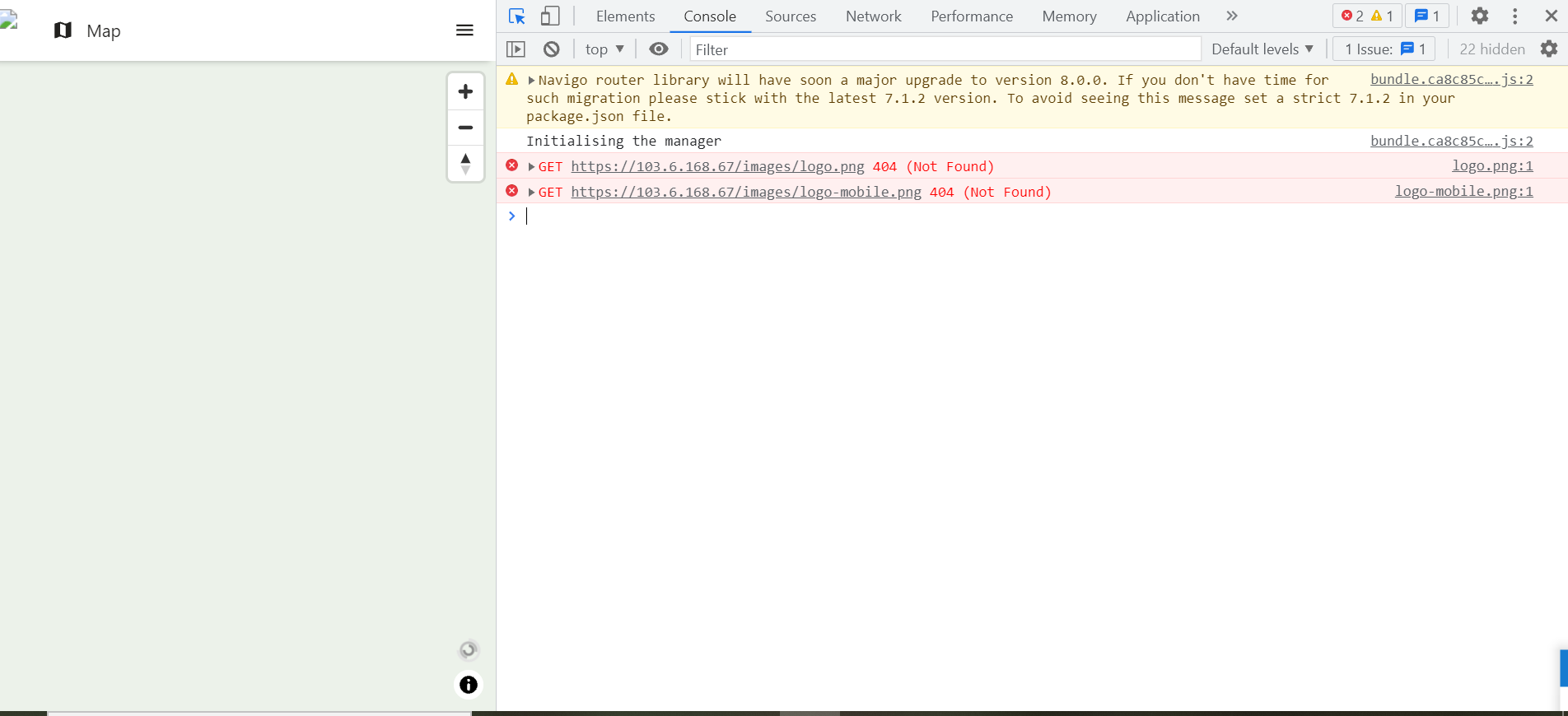Toggle the console sidebar panel

516,49
